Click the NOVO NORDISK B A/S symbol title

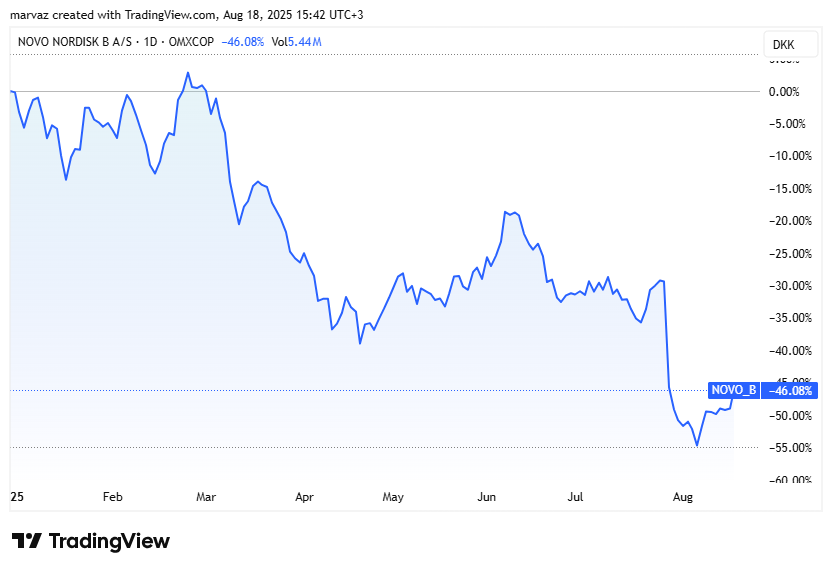74,42
